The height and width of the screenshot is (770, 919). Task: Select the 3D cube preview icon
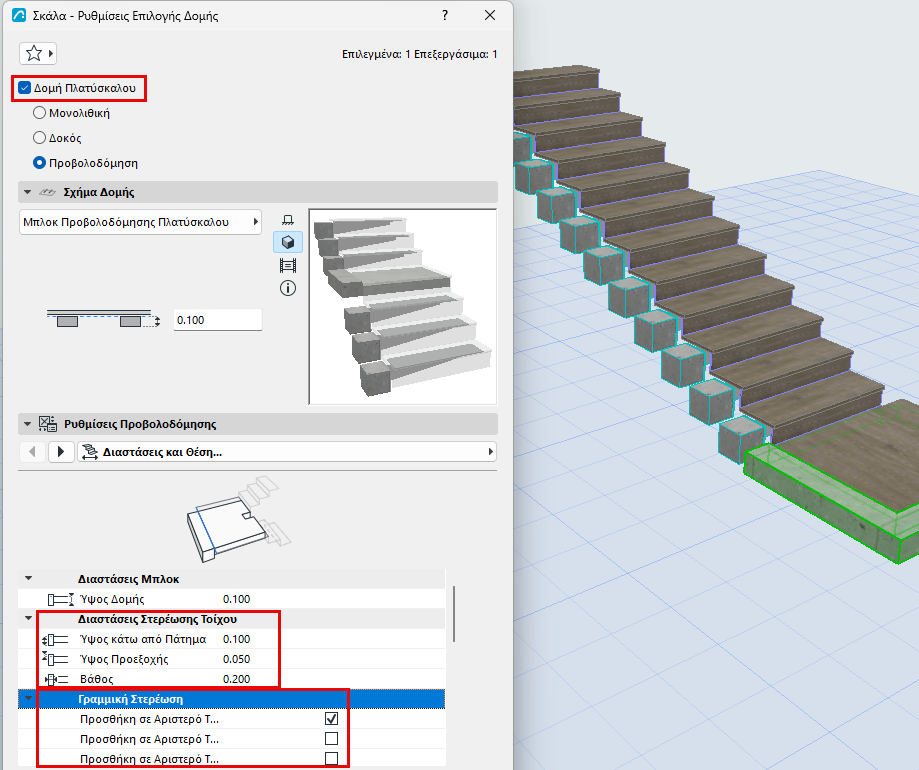288,242
